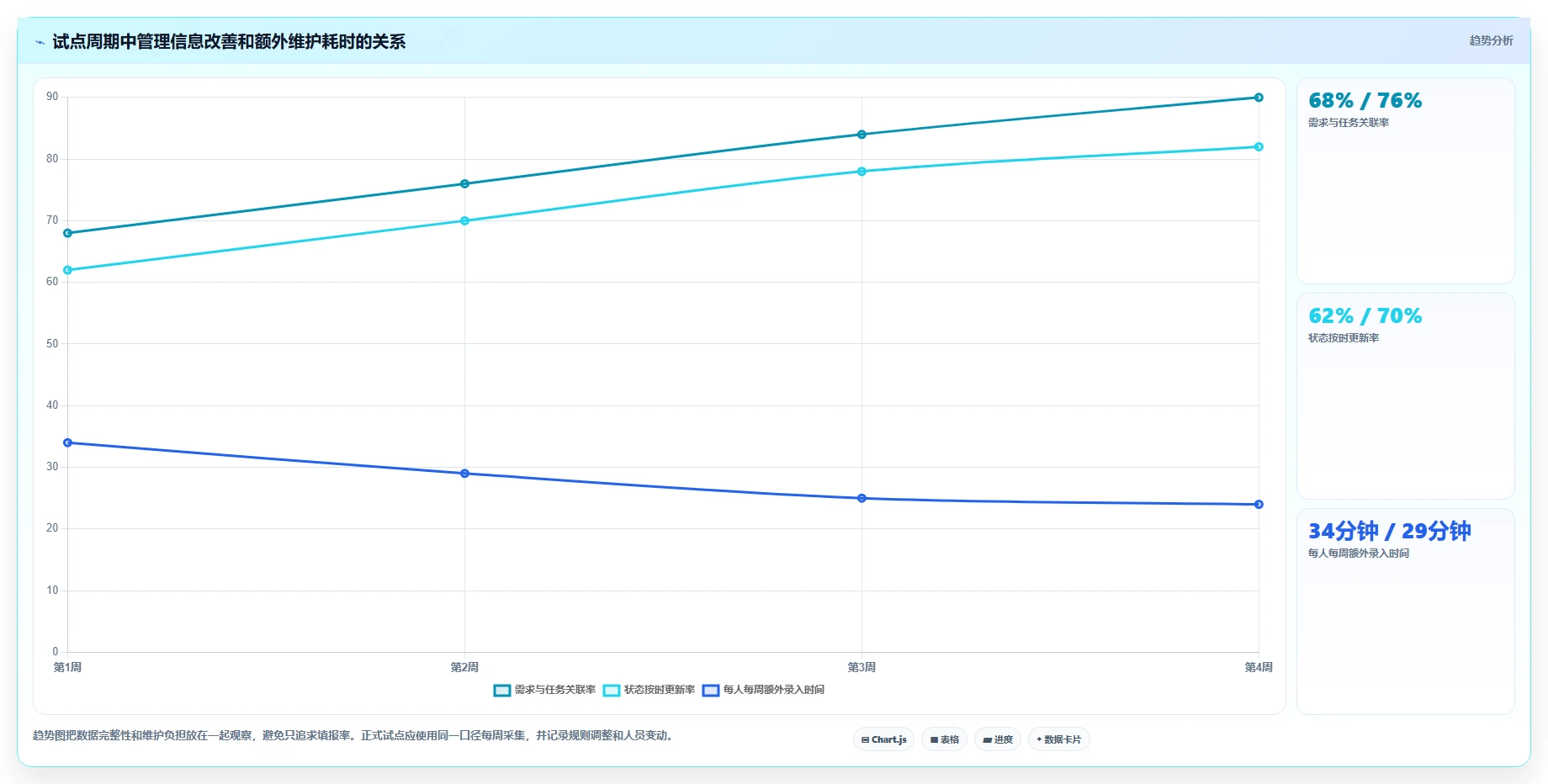
Task: Click the 需求与任务关联率 card caption
Action: (1349, 123)
